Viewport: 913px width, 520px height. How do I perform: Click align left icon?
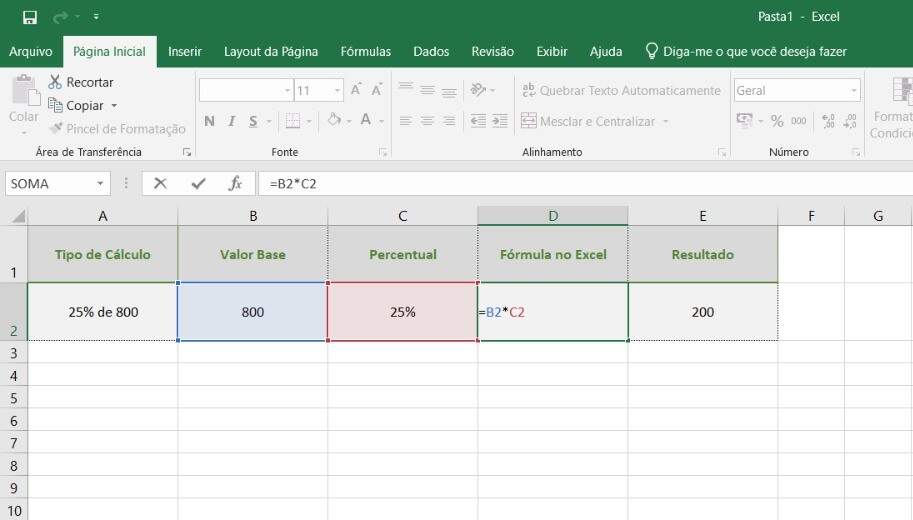tap(406, 121)
